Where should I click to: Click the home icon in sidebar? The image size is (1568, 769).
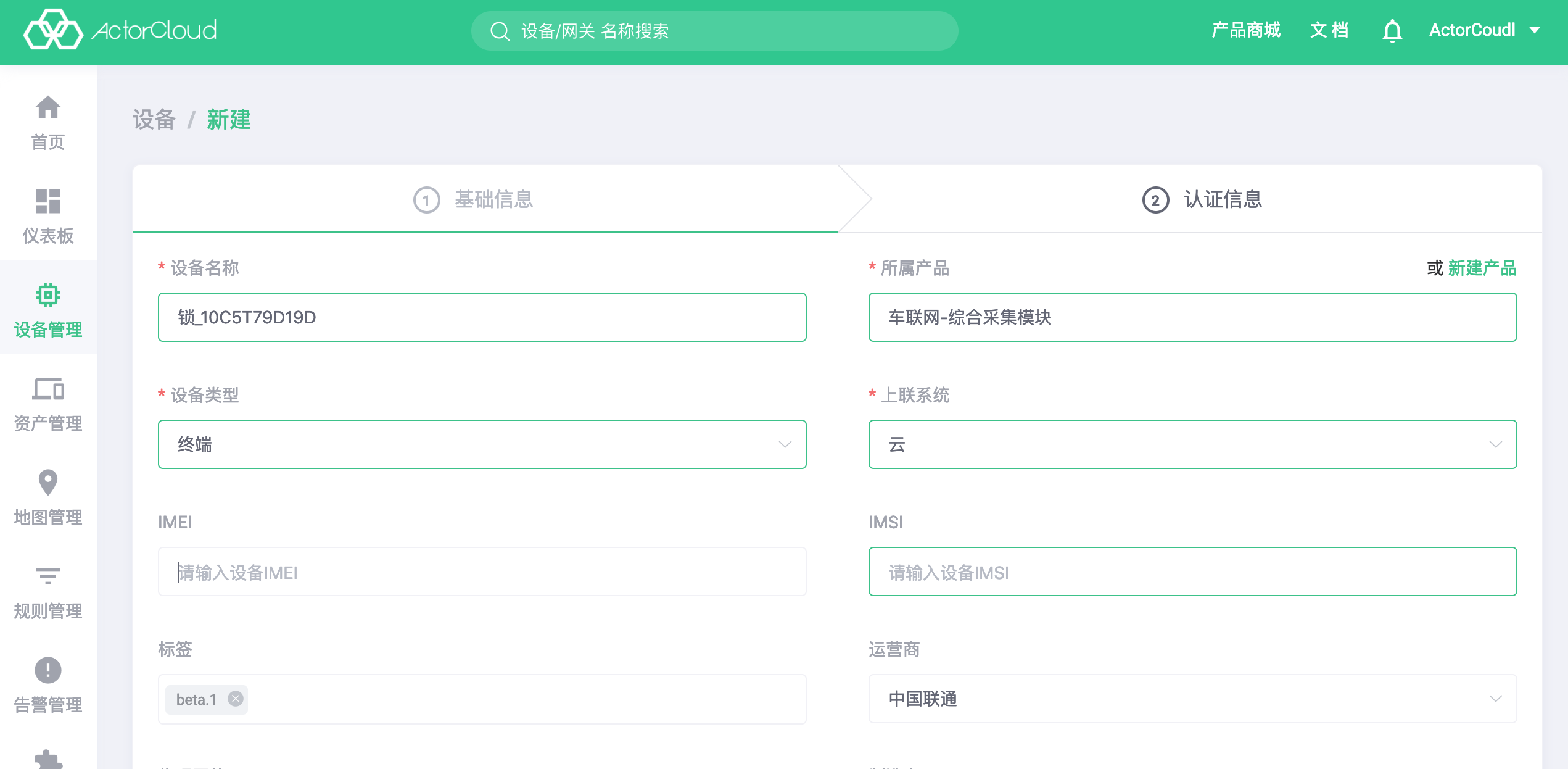pos(47,108)
